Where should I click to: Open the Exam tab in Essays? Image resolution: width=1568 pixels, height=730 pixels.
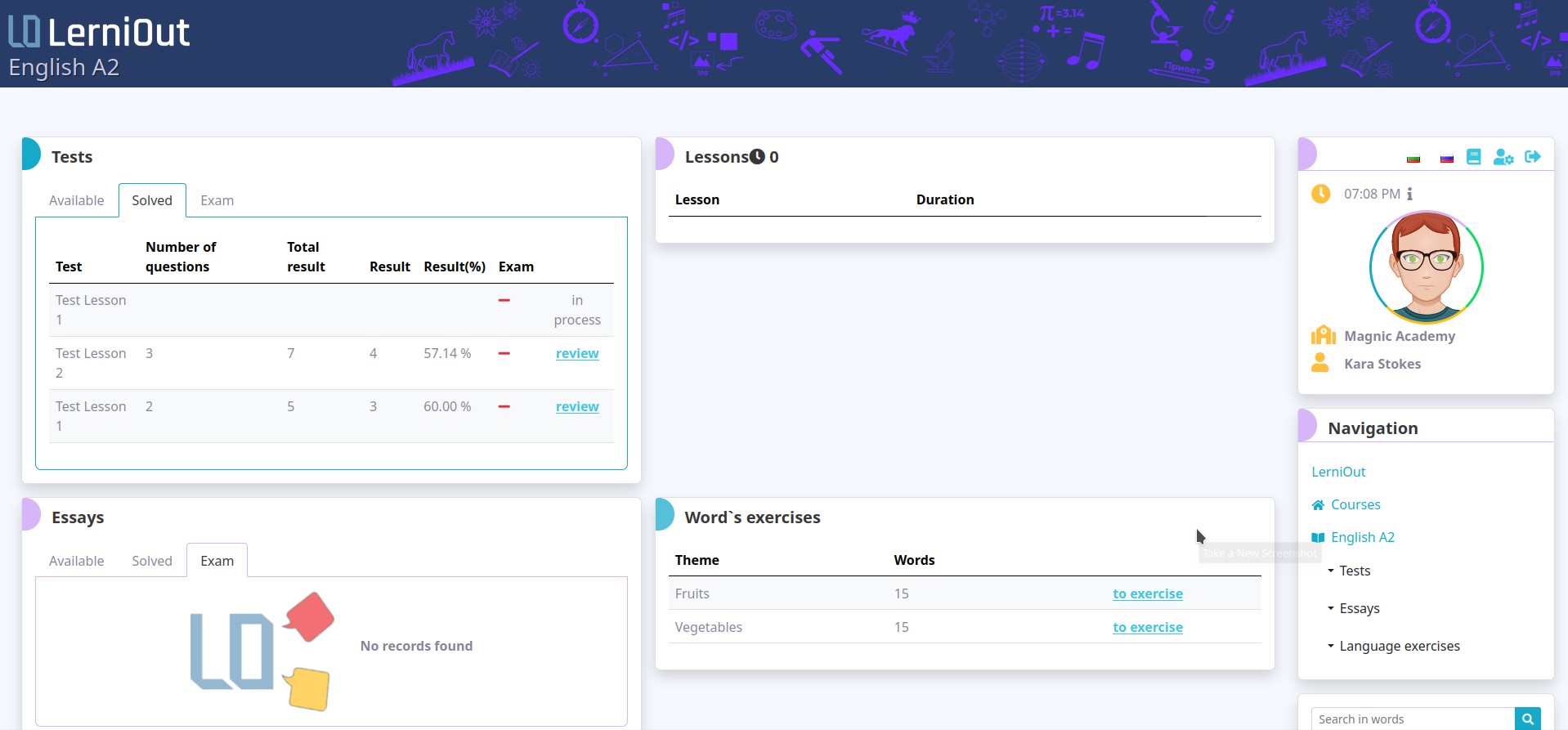point(217,561)
